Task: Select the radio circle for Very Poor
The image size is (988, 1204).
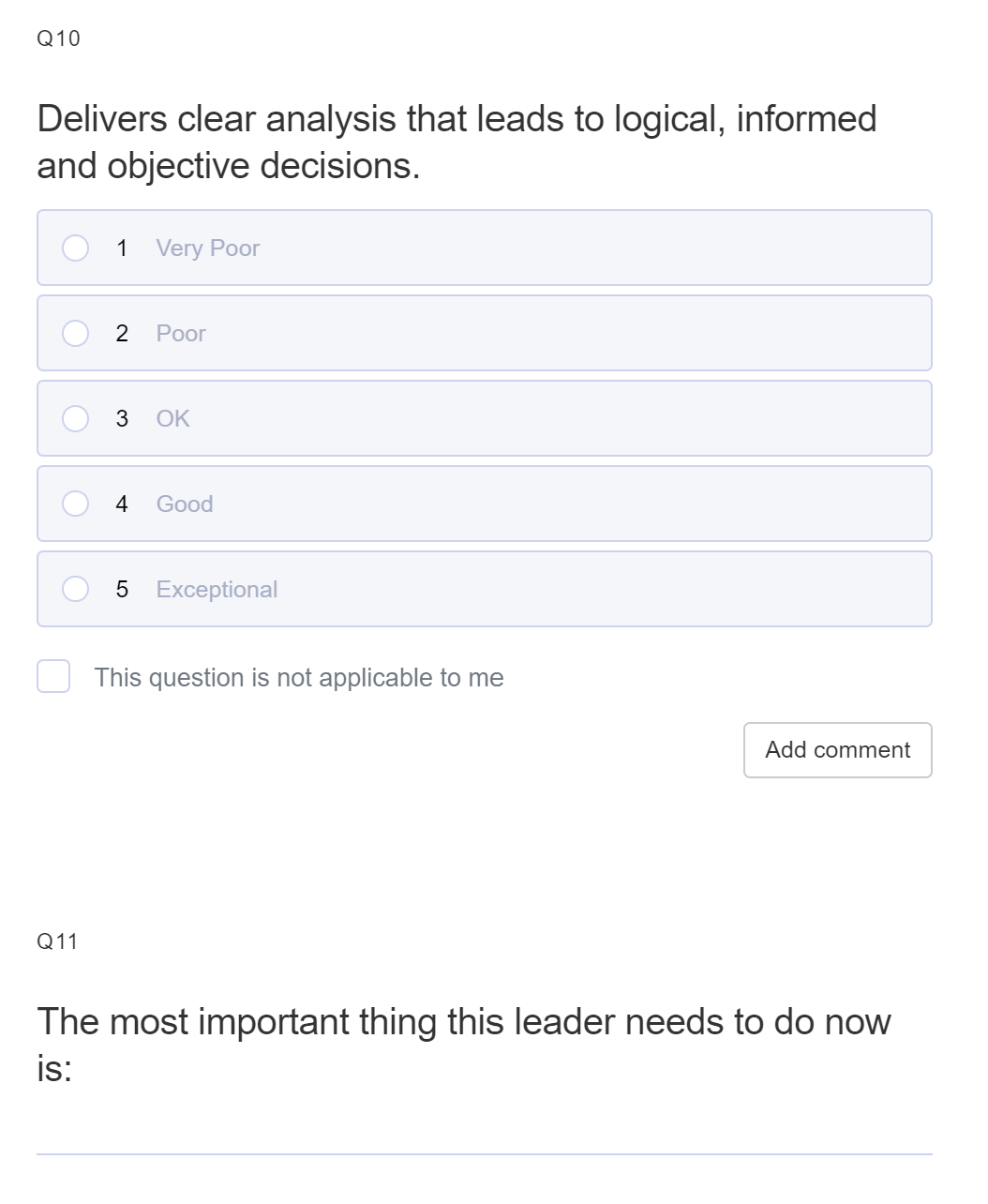Action: (x=76, y=248)
